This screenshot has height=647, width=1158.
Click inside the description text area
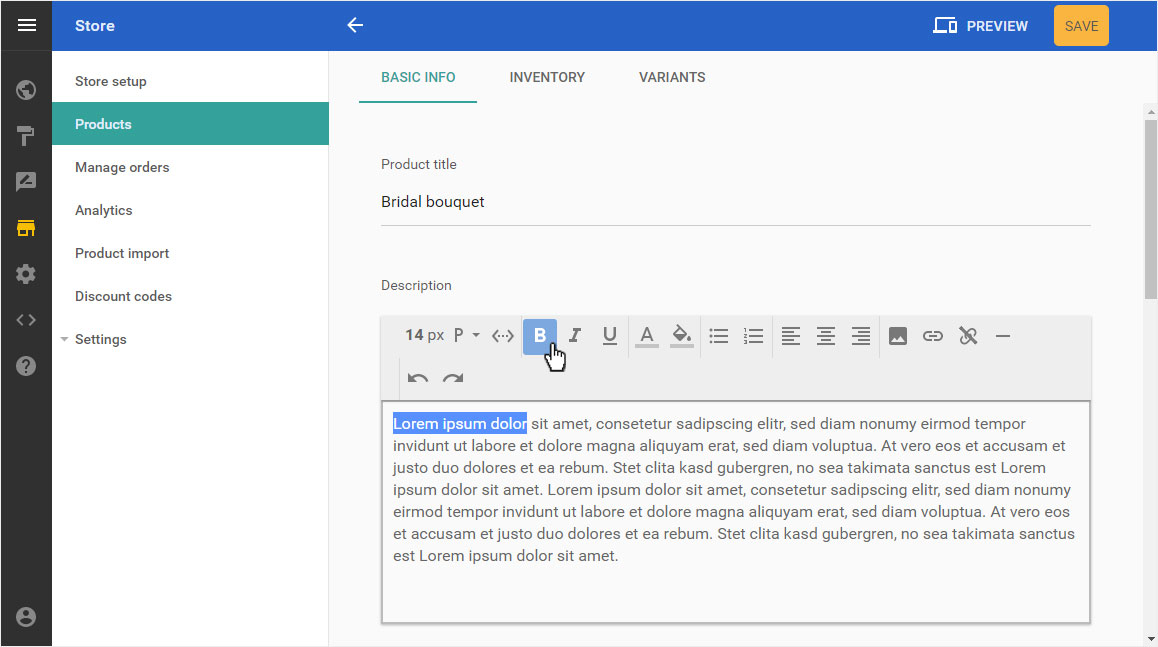[x=736, y=512]
